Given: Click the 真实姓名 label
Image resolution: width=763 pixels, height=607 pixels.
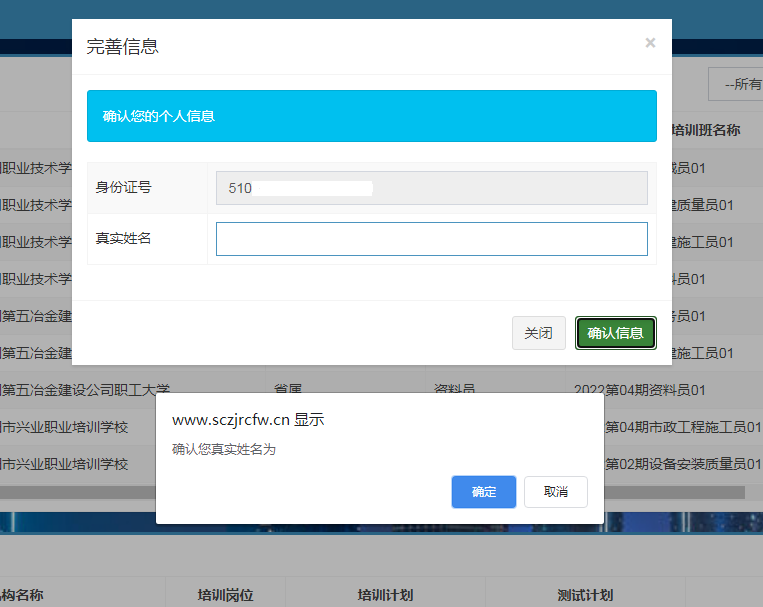Looking at the screenshot, I should click(124, 239).
